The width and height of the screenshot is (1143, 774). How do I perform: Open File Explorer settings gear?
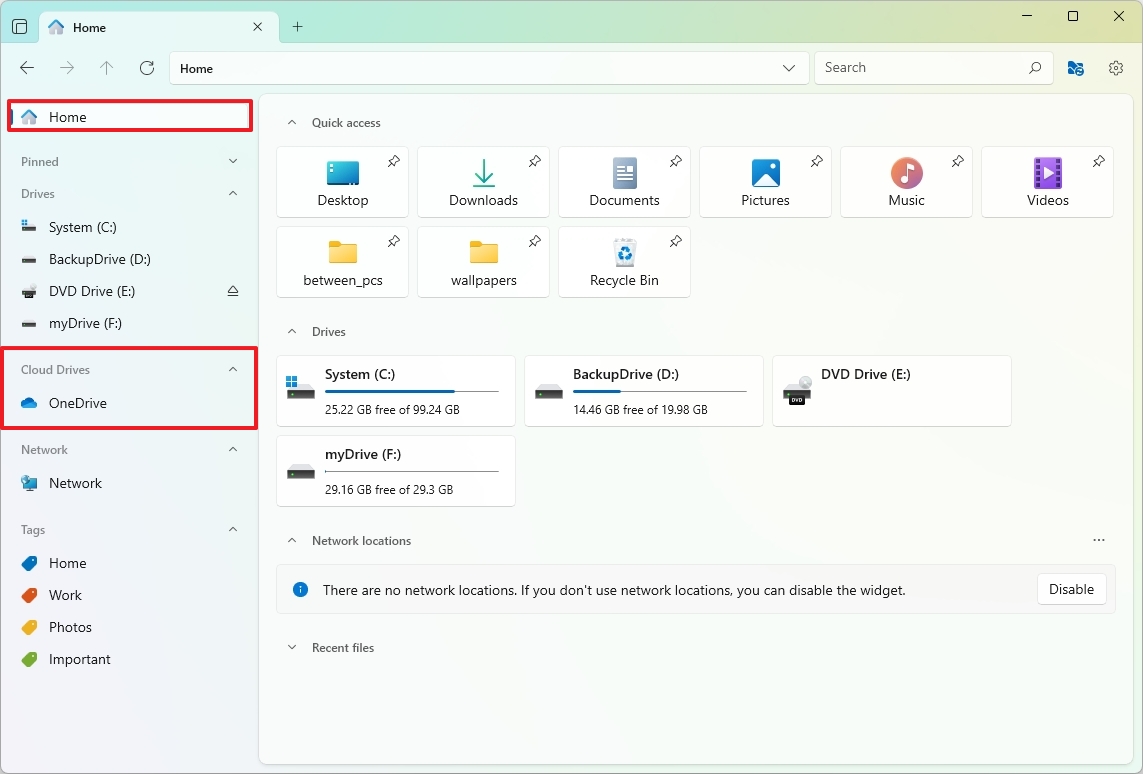pyautogui.click(x=1116, y=68)
